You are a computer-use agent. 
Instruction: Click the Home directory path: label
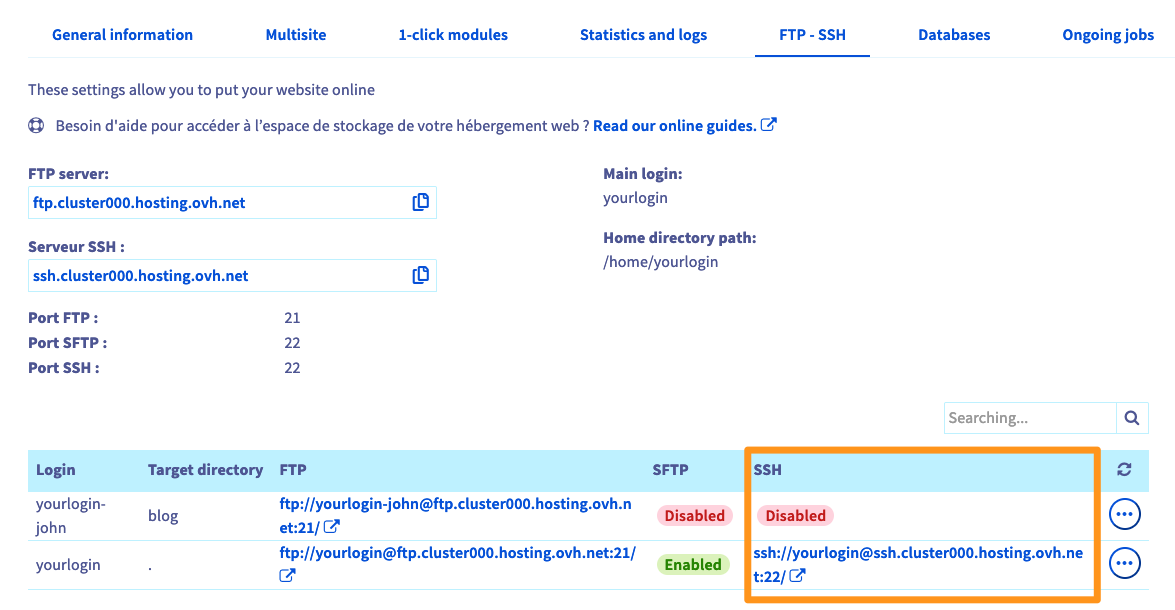click(x=680, y=238)
